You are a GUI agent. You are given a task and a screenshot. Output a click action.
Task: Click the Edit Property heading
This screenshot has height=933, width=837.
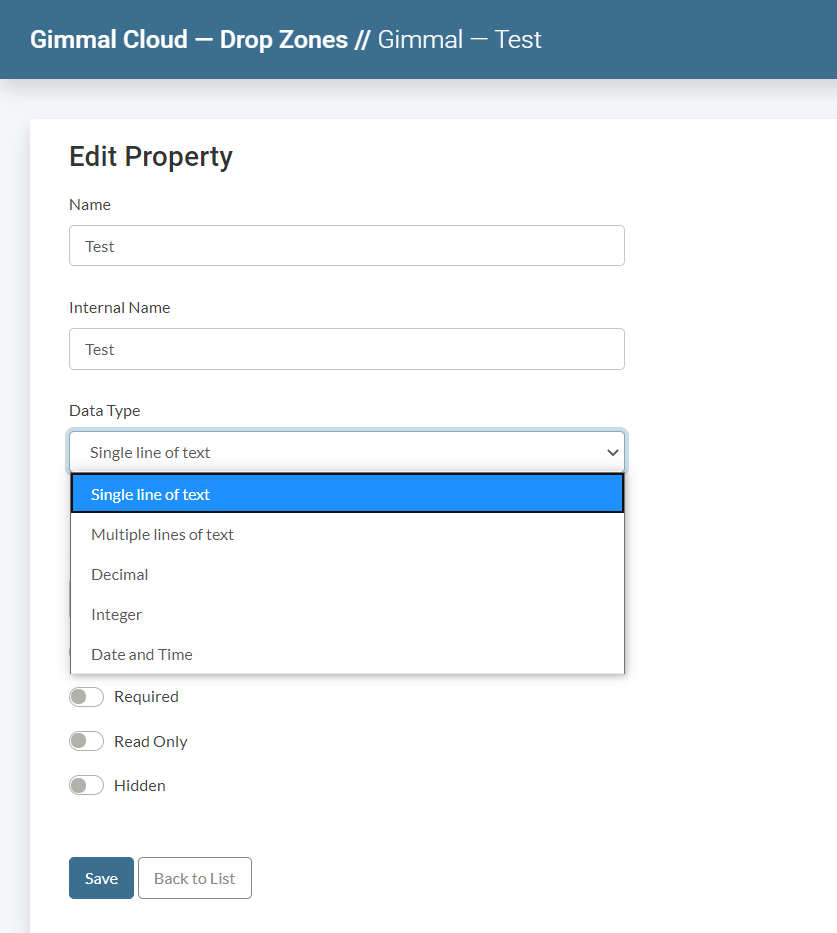click(x=151, y=156)
